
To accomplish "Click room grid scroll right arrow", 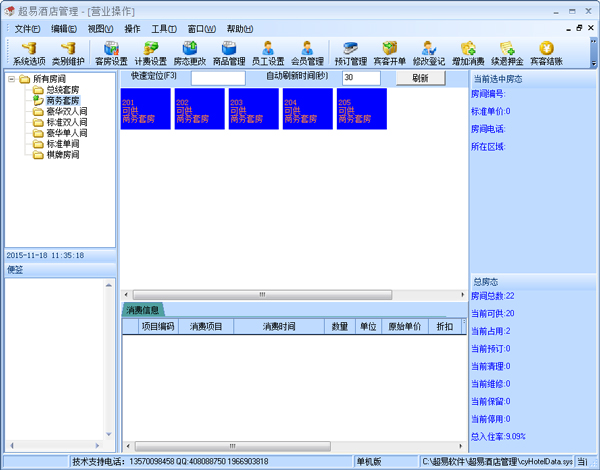I will [x=462, y=295].
